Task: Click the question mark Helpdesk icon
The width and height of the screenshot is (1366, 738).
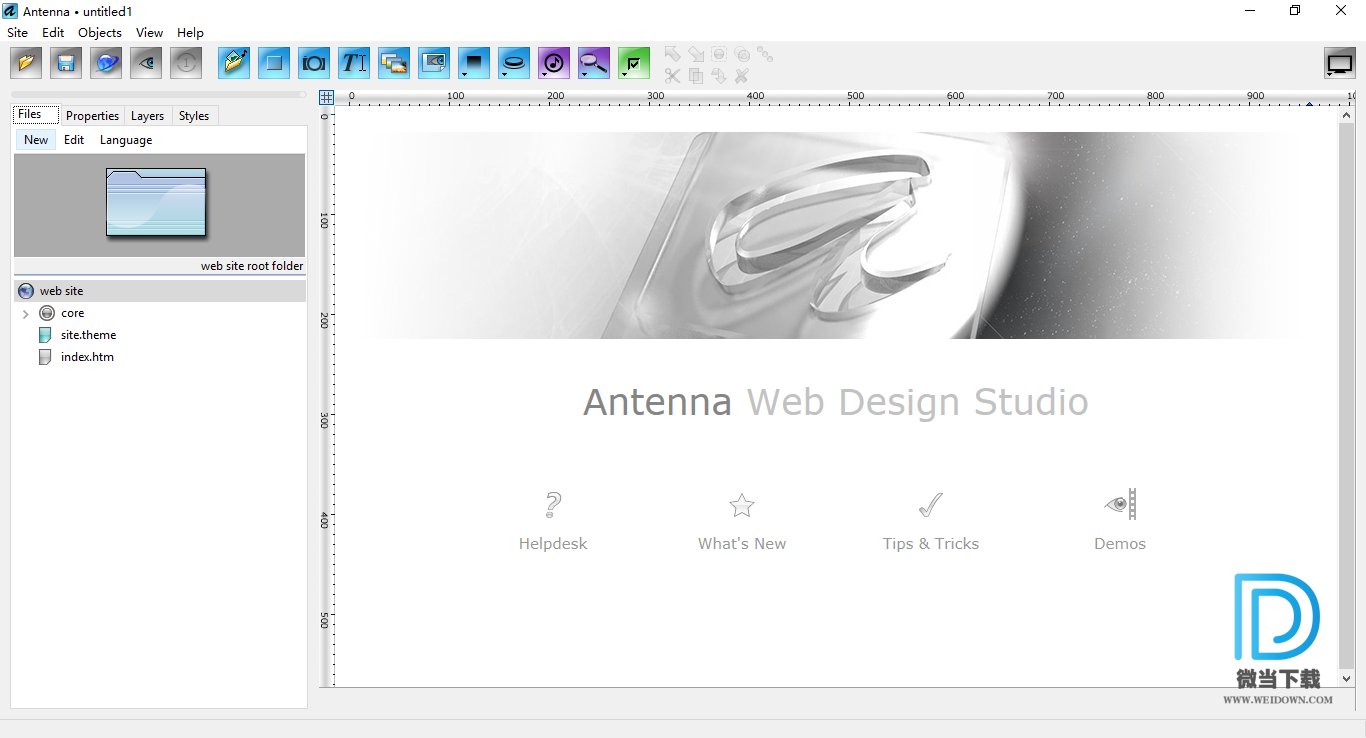Action: (553, 505)
